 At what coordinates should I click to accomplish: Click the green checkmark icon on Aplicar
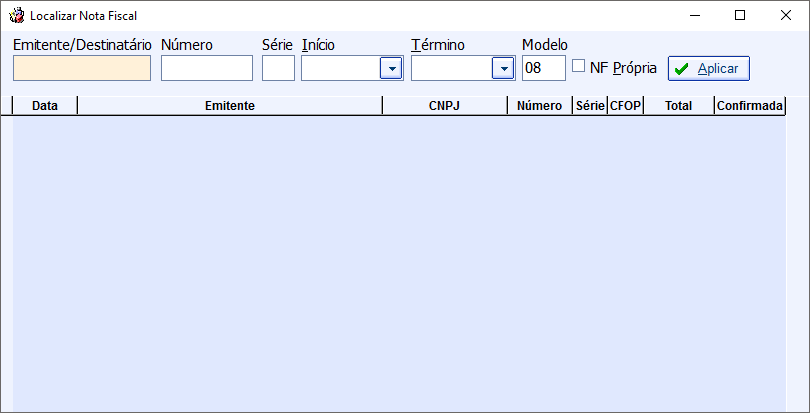(682, 69)
